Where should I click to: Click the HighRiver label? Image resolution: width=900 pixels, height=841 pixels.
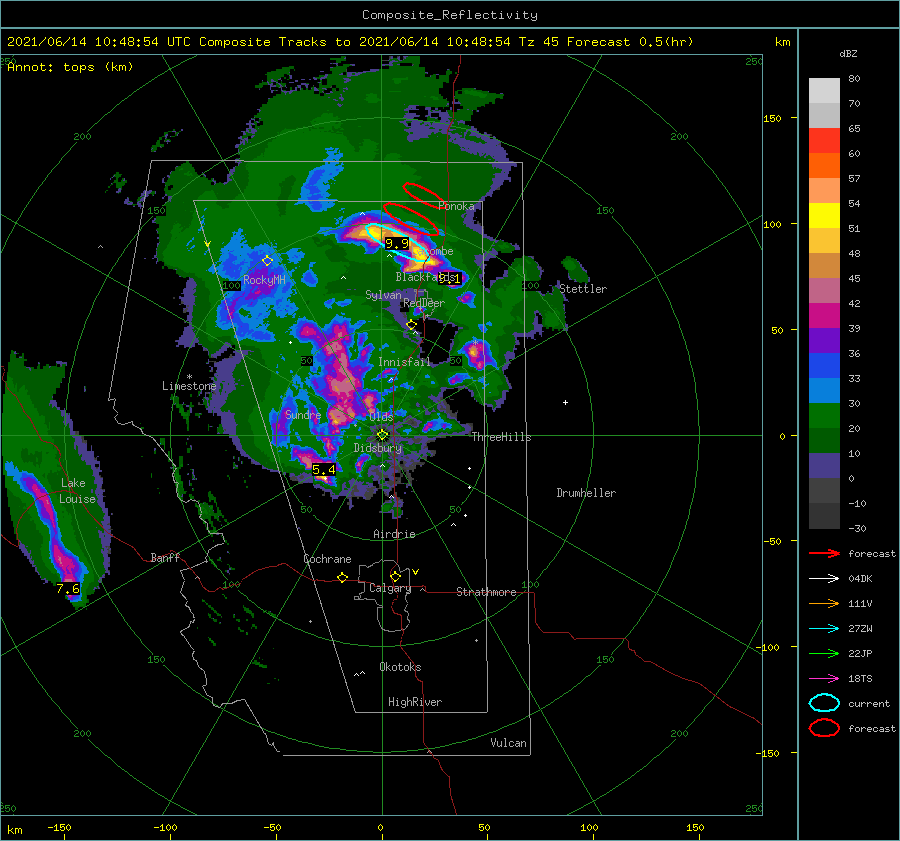pos(415,702)
